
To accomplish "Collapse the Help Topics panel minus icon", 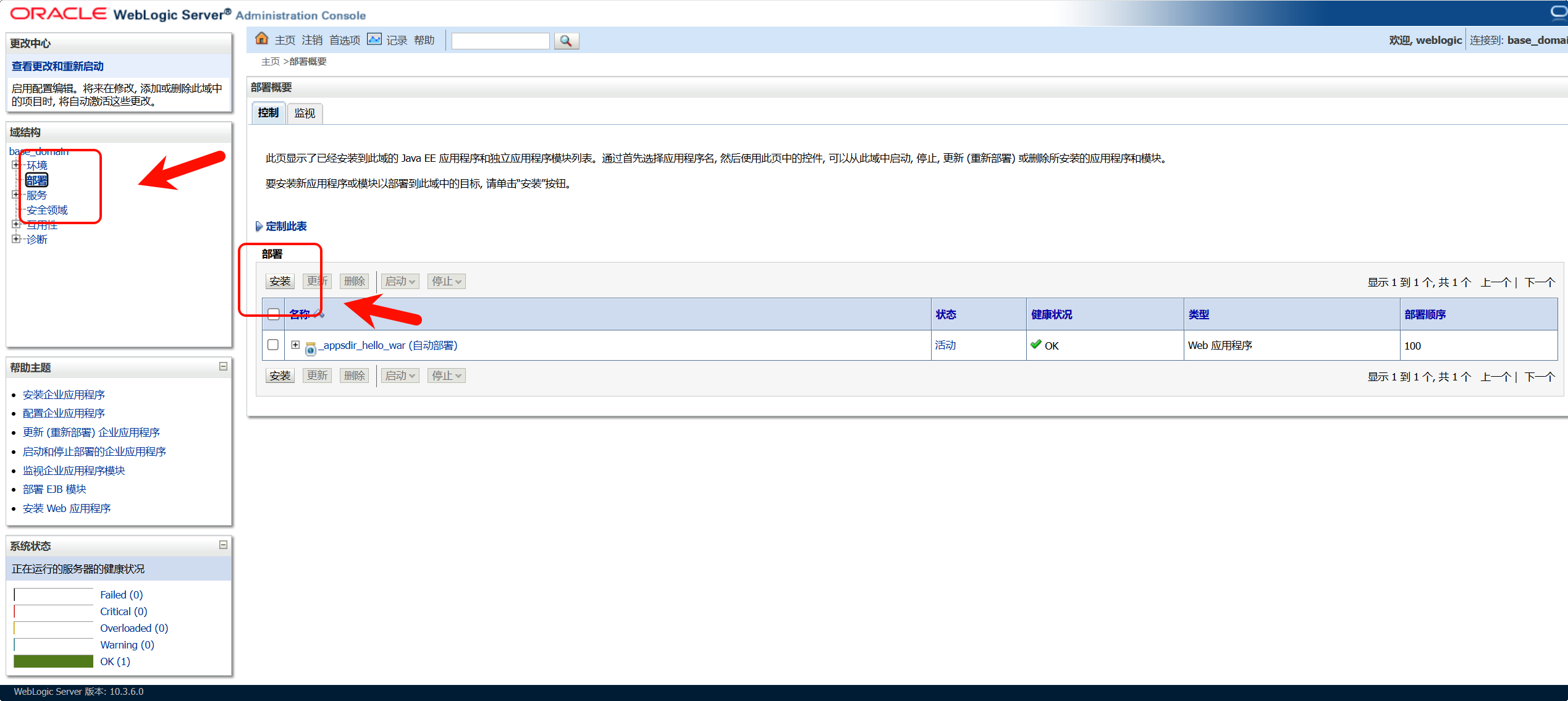I will point(223,367).
